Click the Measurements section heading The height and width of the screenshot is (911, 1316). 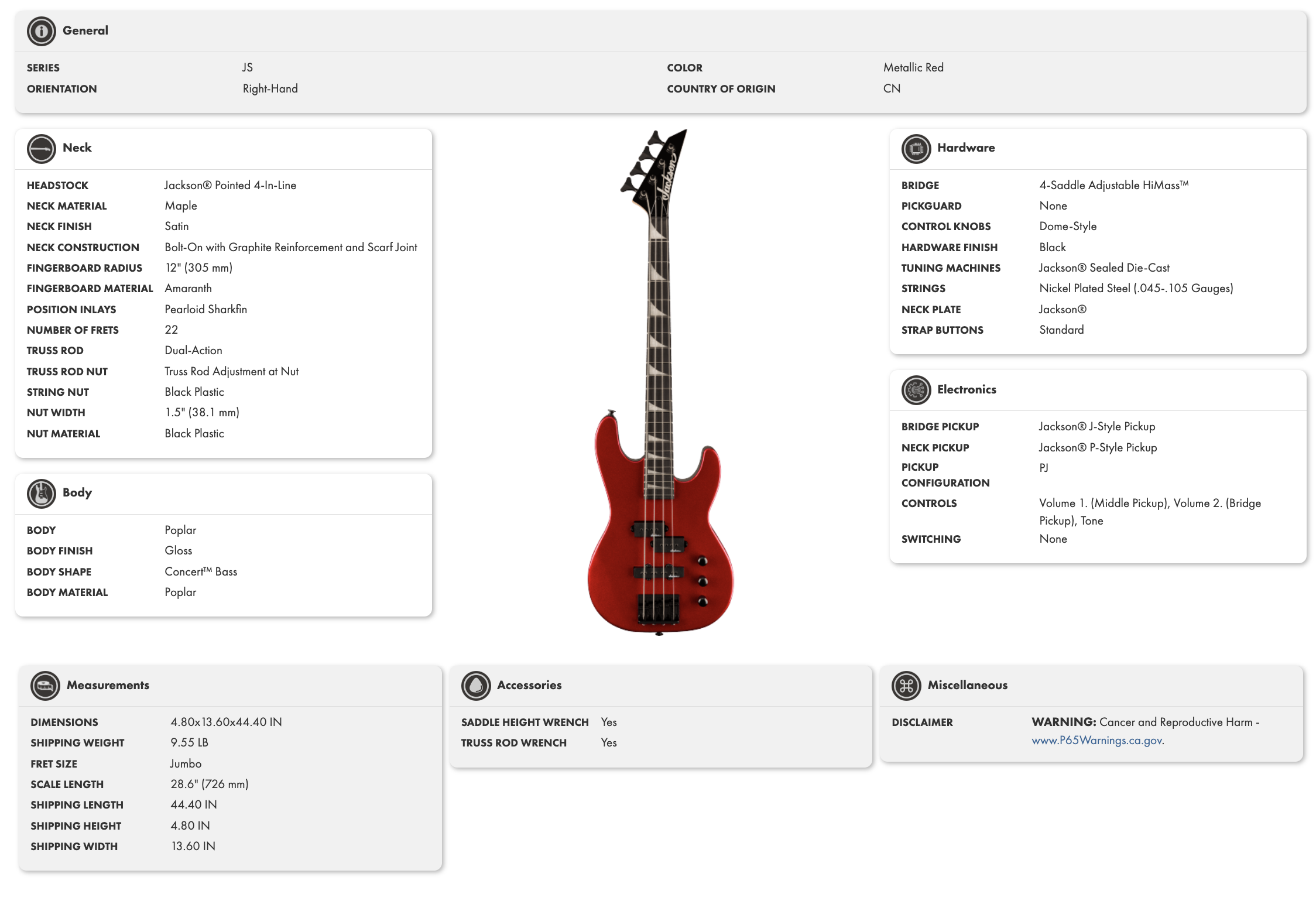pos(108,685)
